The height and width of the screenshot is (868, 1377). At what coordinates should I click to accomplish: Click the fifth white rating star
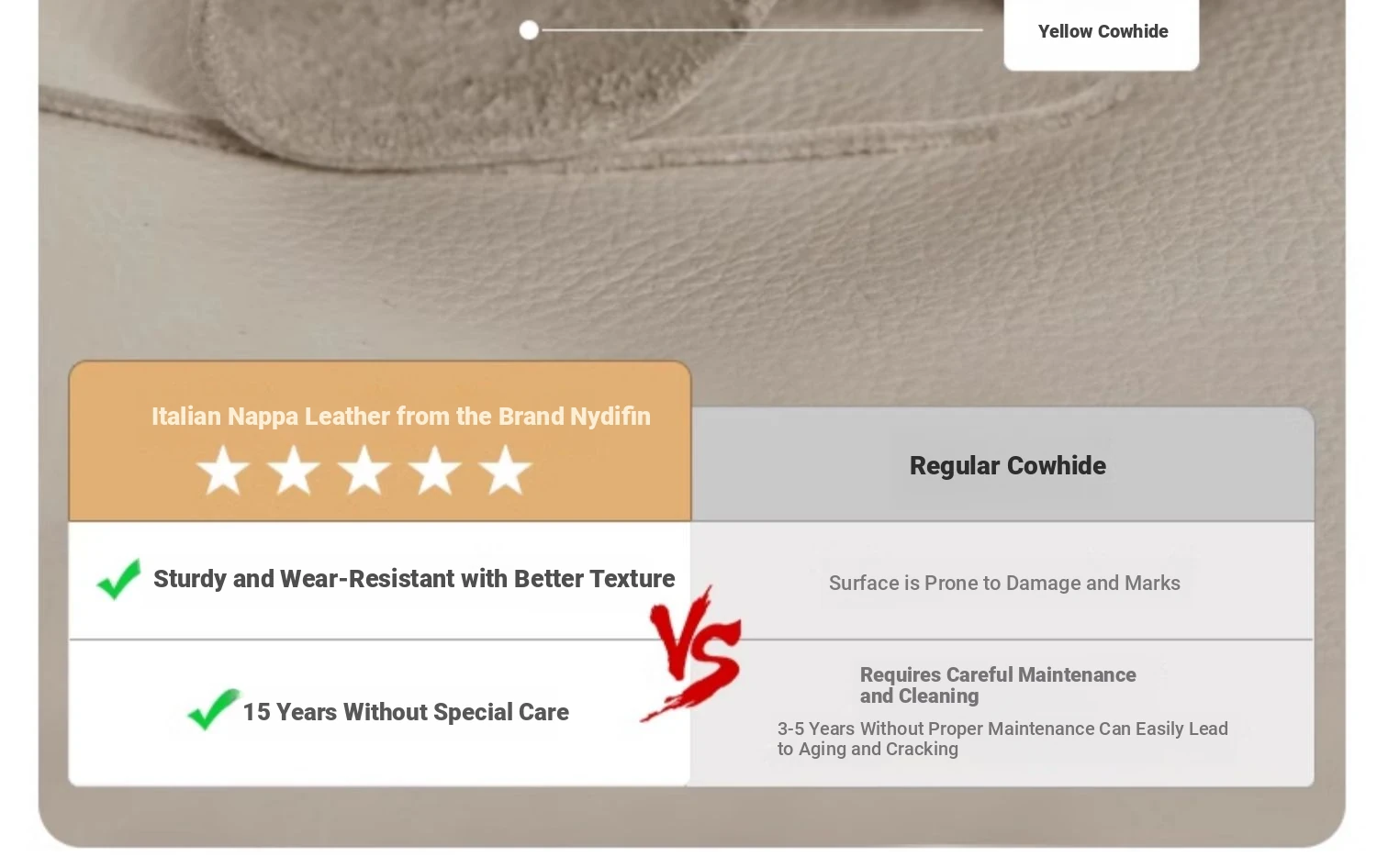[x=506, y=470]
